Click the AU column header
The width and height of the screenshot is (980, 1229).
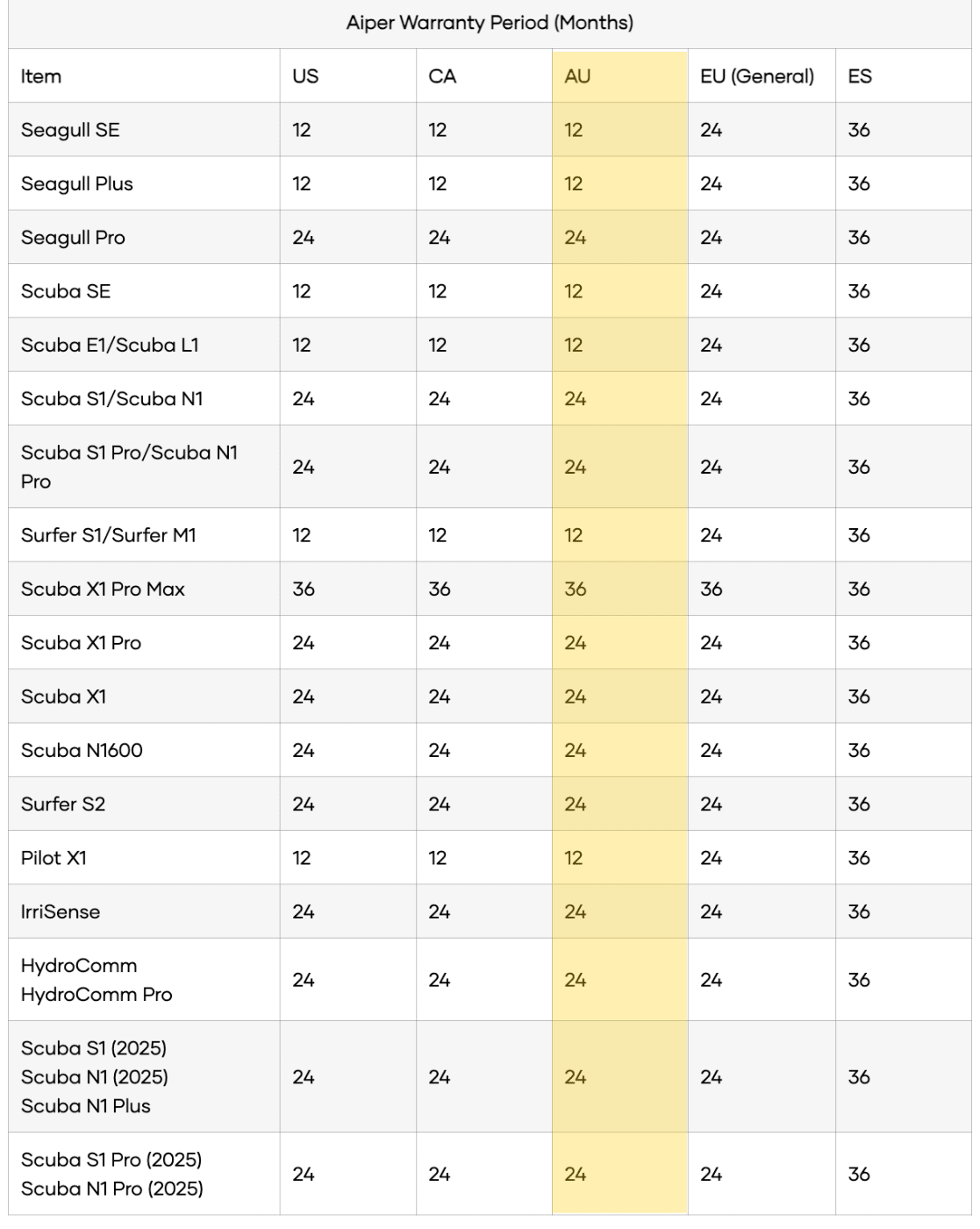[619, 76]
